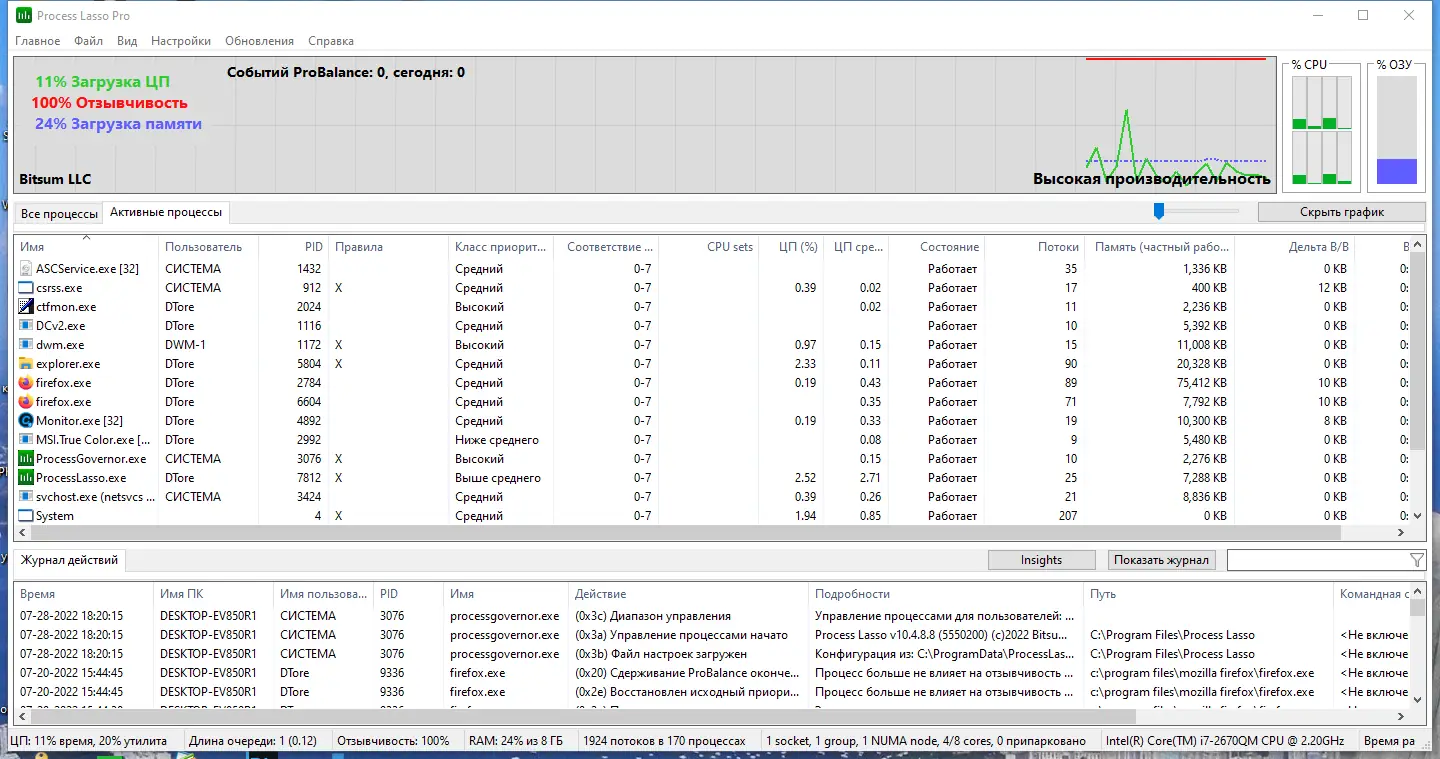Click the ASCService.exe [32] file icon

(26, 269)
